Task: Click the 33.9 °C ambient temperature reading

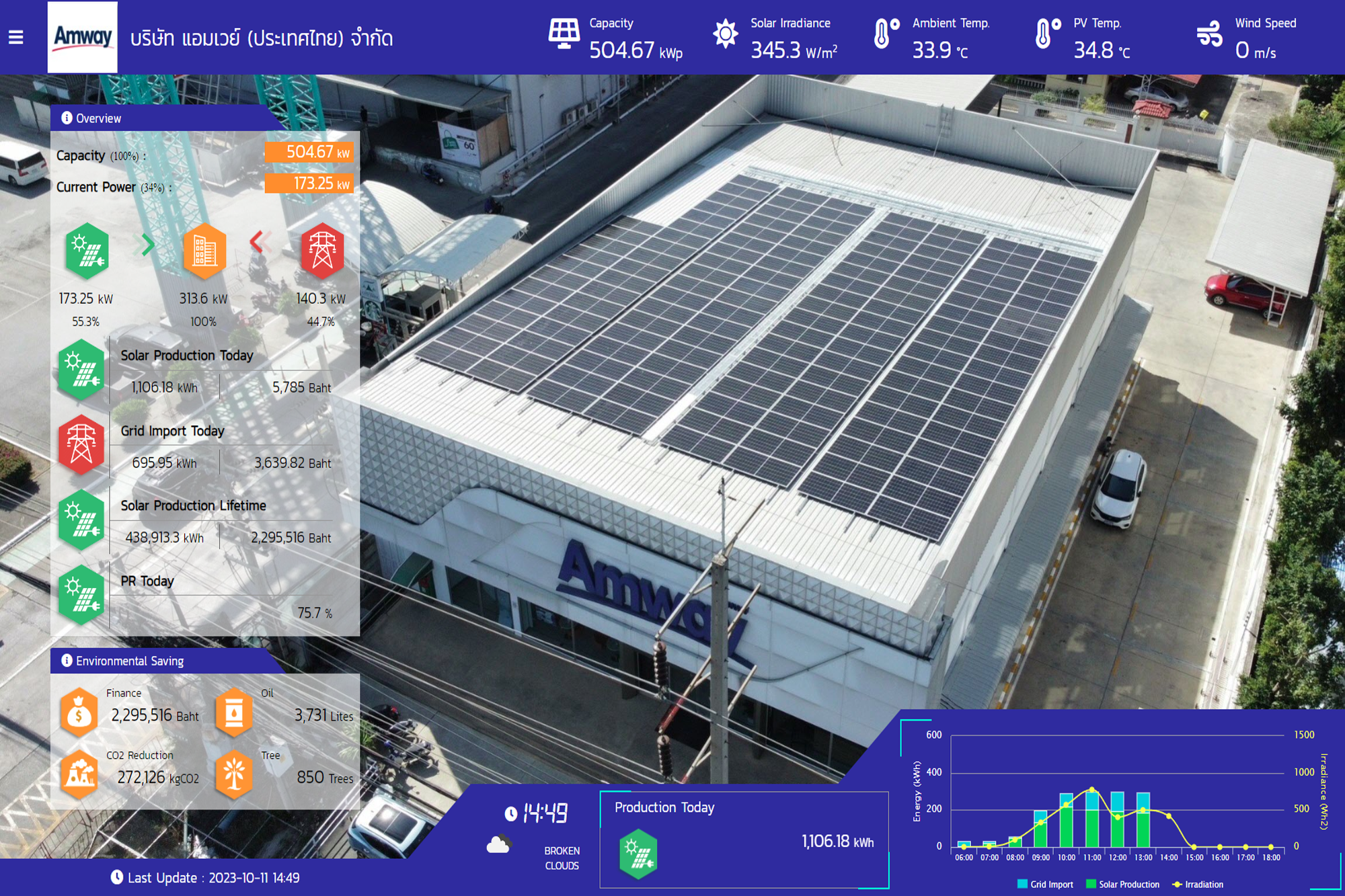Action: 940,50
